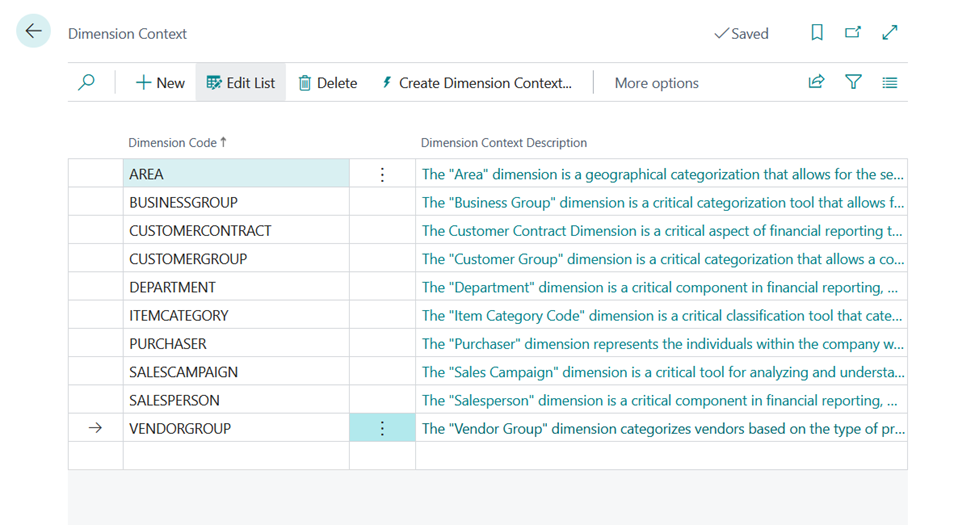Open page in new window icon

click(x=853, y=33)
